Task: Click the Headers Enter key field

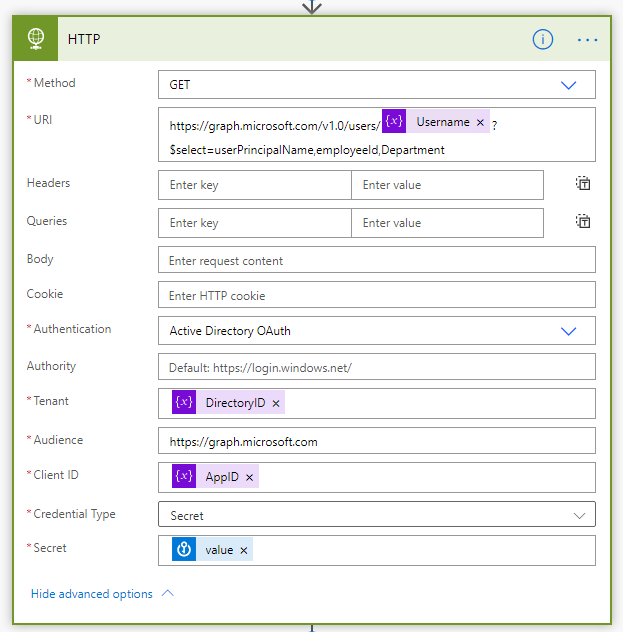Action: [255, 185]
